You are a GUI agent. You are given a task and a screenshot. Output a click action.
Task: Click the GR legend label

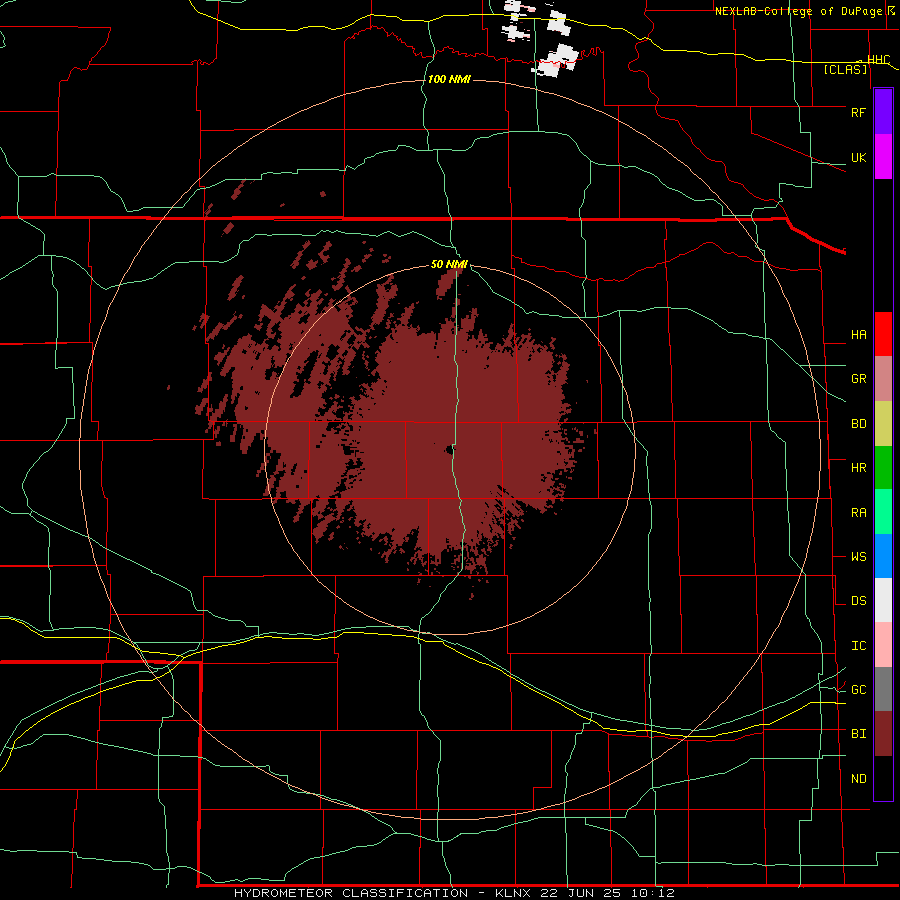click(x=858, y=379)
